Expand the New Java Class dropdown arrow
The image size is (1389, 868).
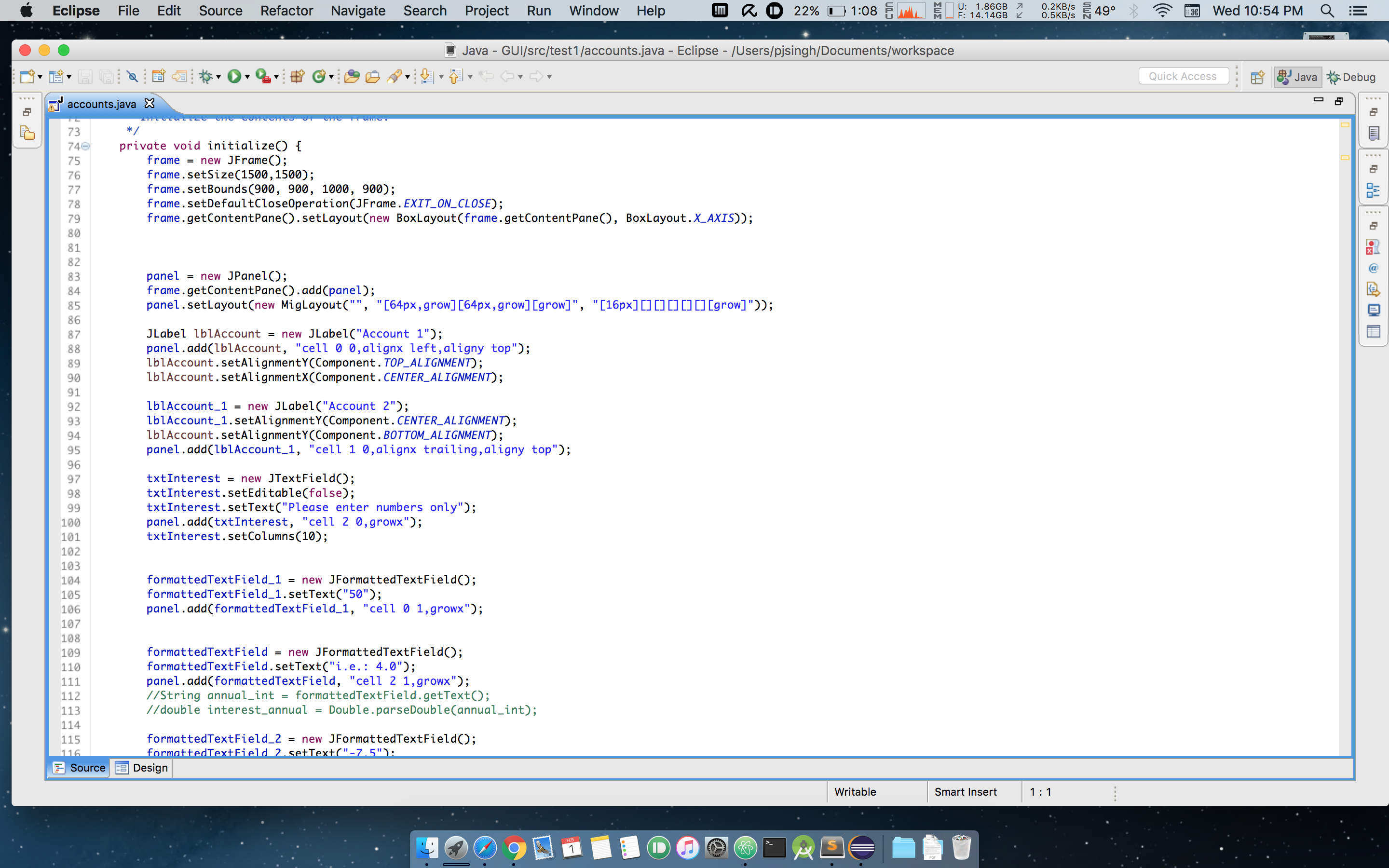point(331,77)
